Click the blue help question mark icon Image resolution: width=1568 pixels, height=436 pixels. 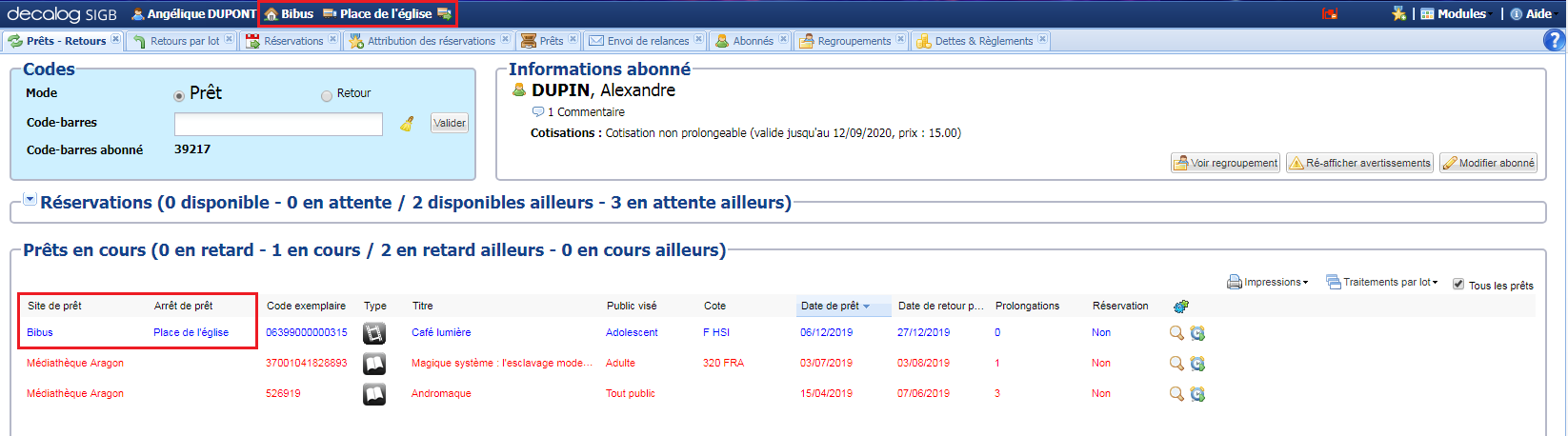coord(1553,40)
